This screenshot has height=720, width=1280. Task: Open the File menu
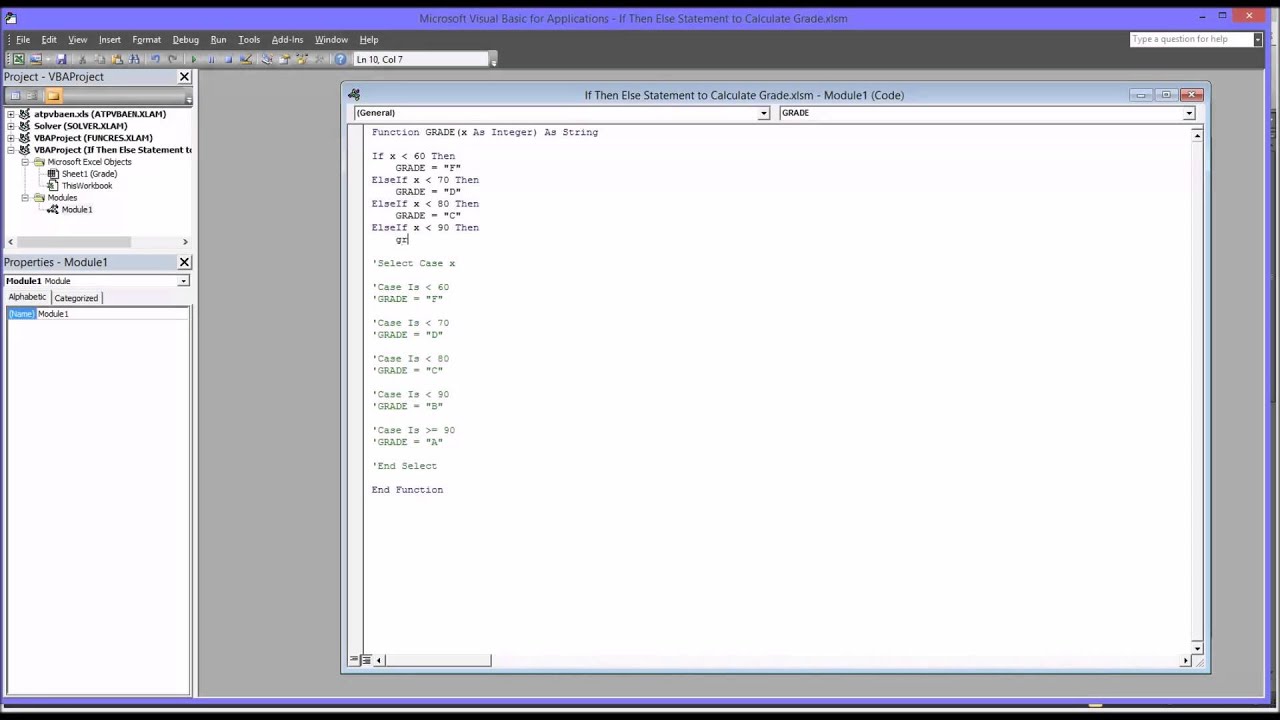(22, 40)
